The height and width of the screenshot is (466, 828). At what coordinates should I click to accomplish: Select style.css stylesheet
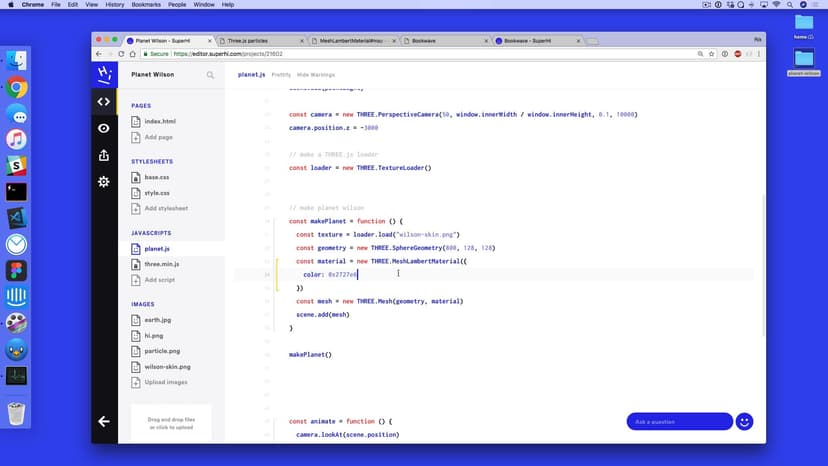pos(156,193)
